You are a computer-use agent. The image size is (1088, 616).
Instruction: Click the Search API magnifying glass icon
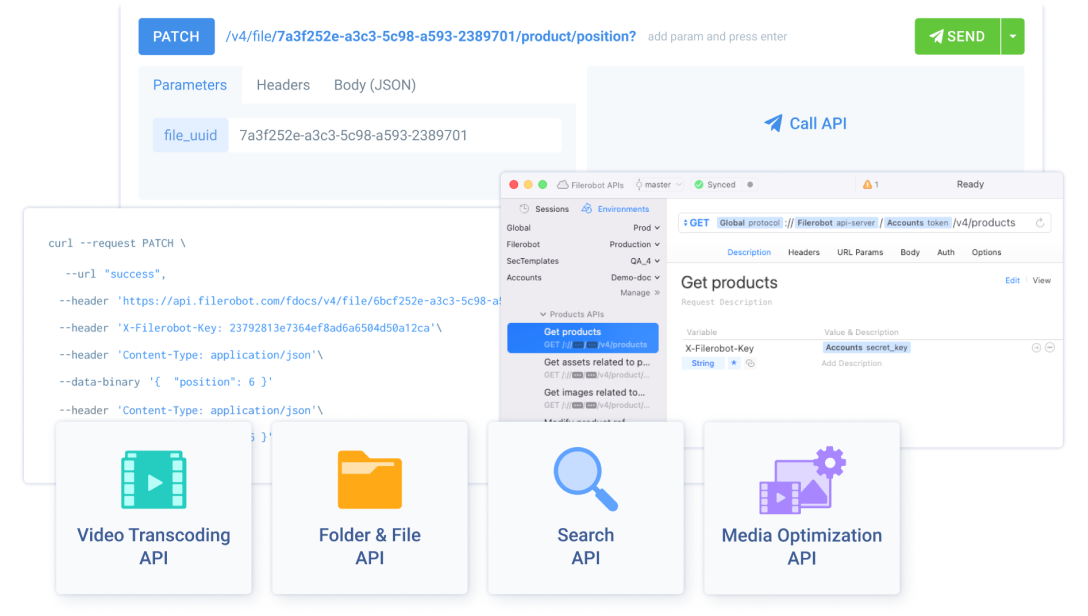tap(585, 479)
